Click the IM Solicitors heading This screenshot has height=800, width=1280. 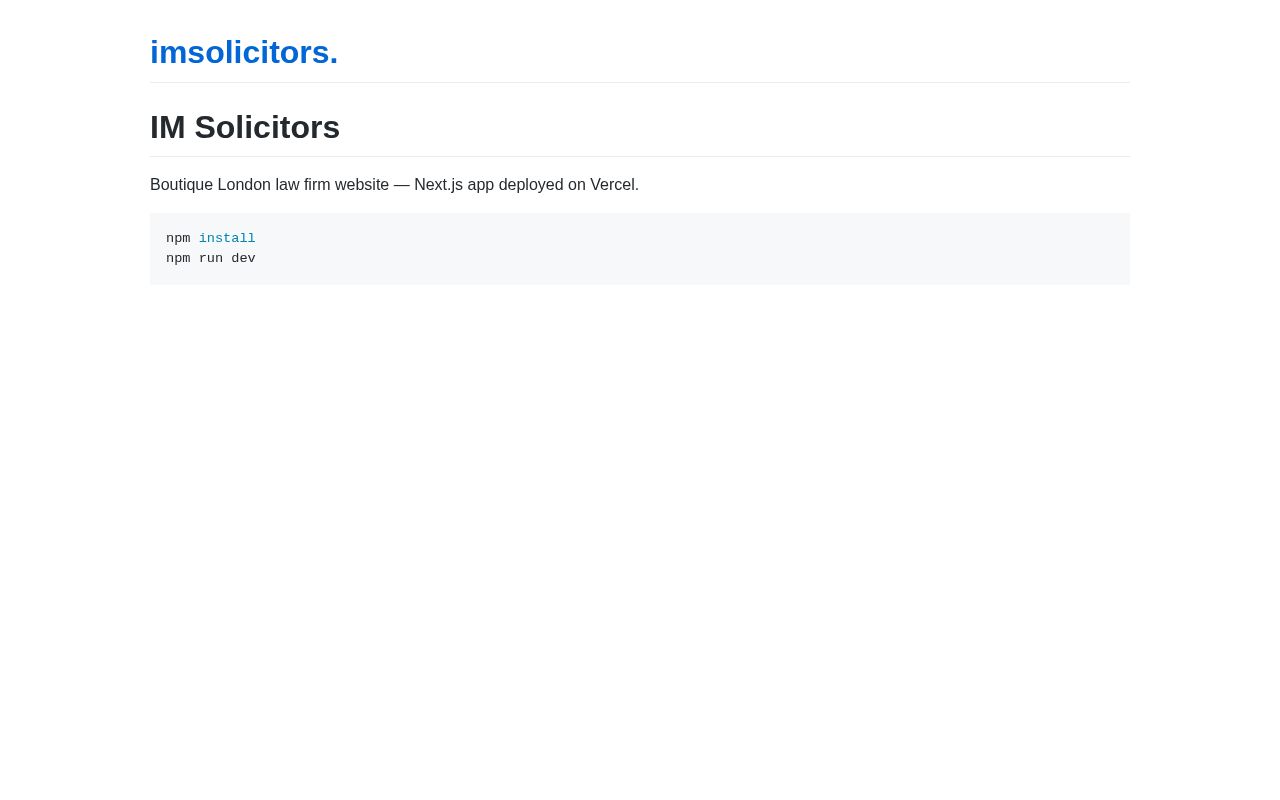click(x=245, y=127)
